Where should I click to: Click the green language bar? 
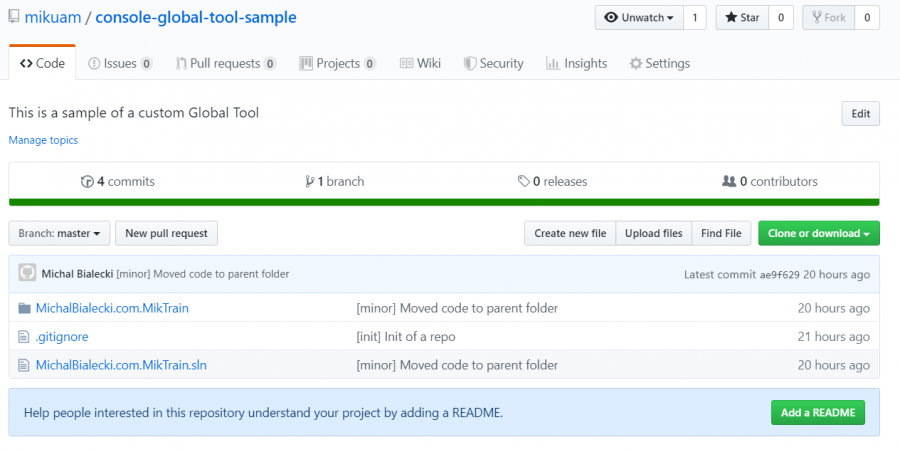(x=444, y=203)
